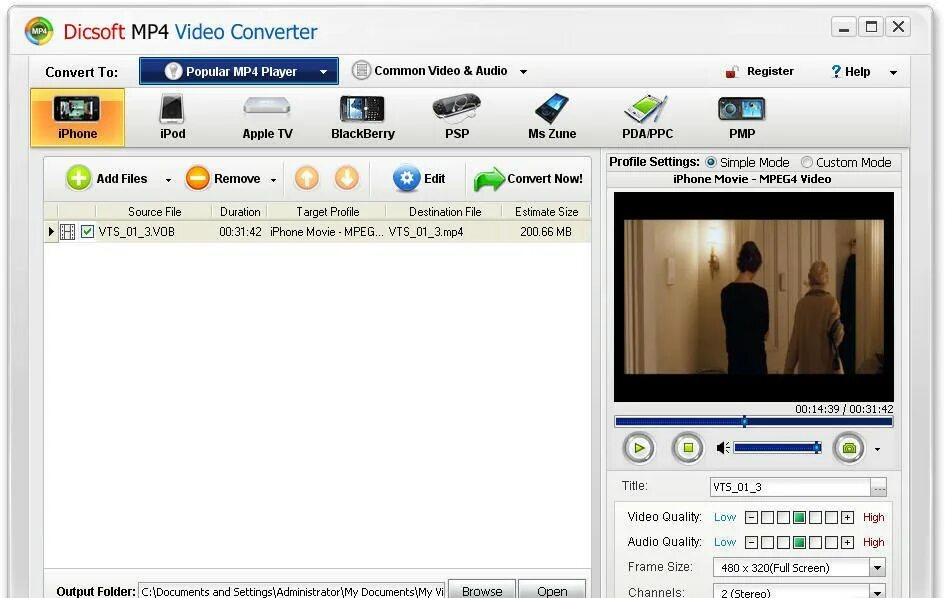Set Audio Quality to the green middle box
This screenshot has height=598, width=945.
pyautogui.click(x=799, y=542)
